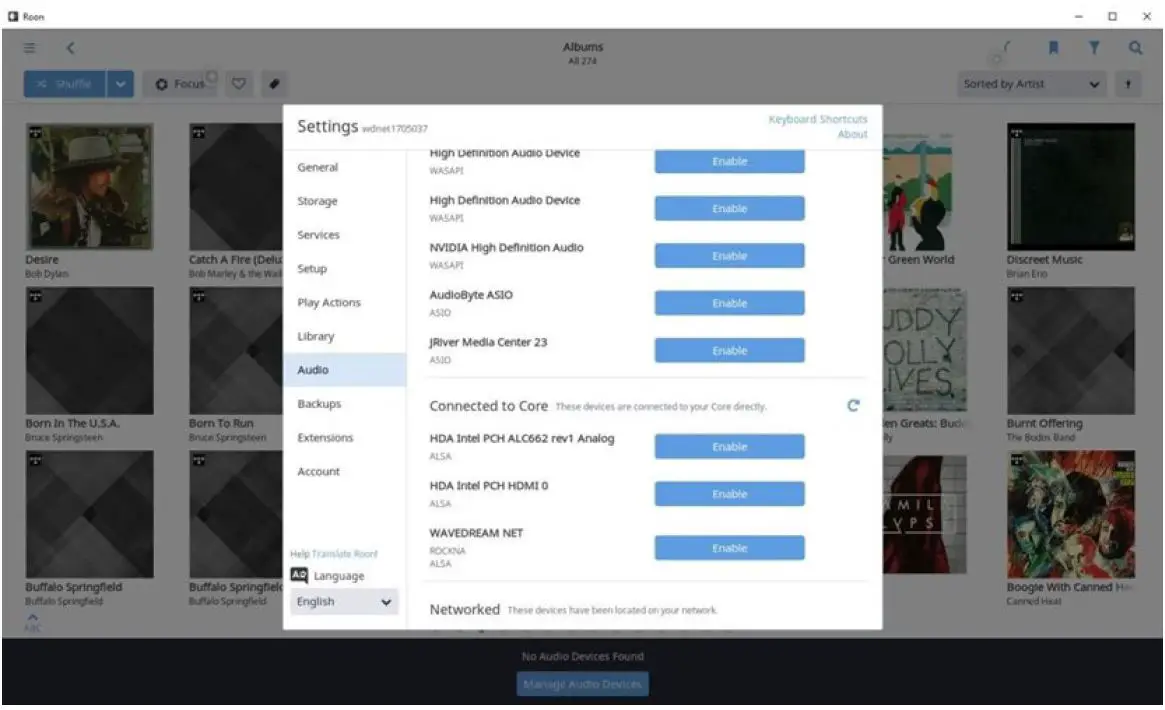Click the heart favorites filter icon
The width and height of the screenshot is (1165, 710).
coord(238,84)
